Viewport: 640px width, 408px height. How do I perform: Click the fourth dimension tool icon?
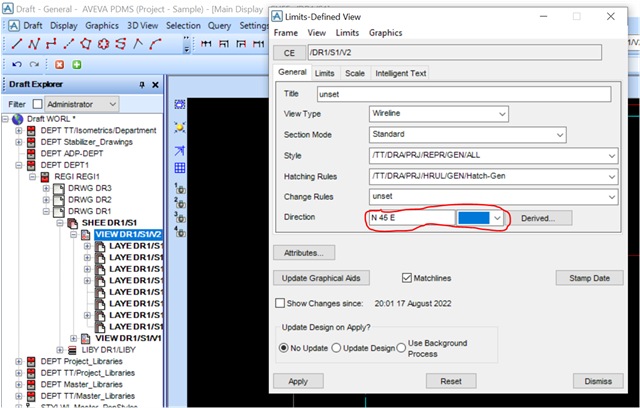point(258,44)
